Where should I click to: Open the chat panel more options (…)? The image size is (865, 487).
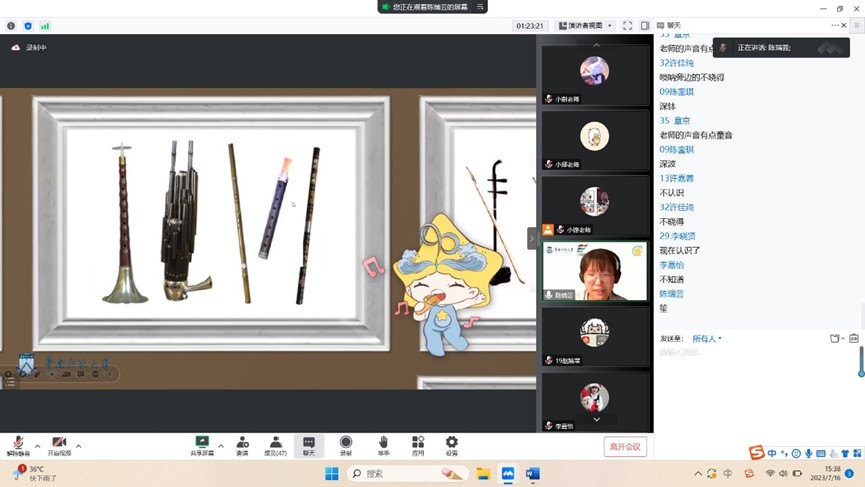click(836, 25)
